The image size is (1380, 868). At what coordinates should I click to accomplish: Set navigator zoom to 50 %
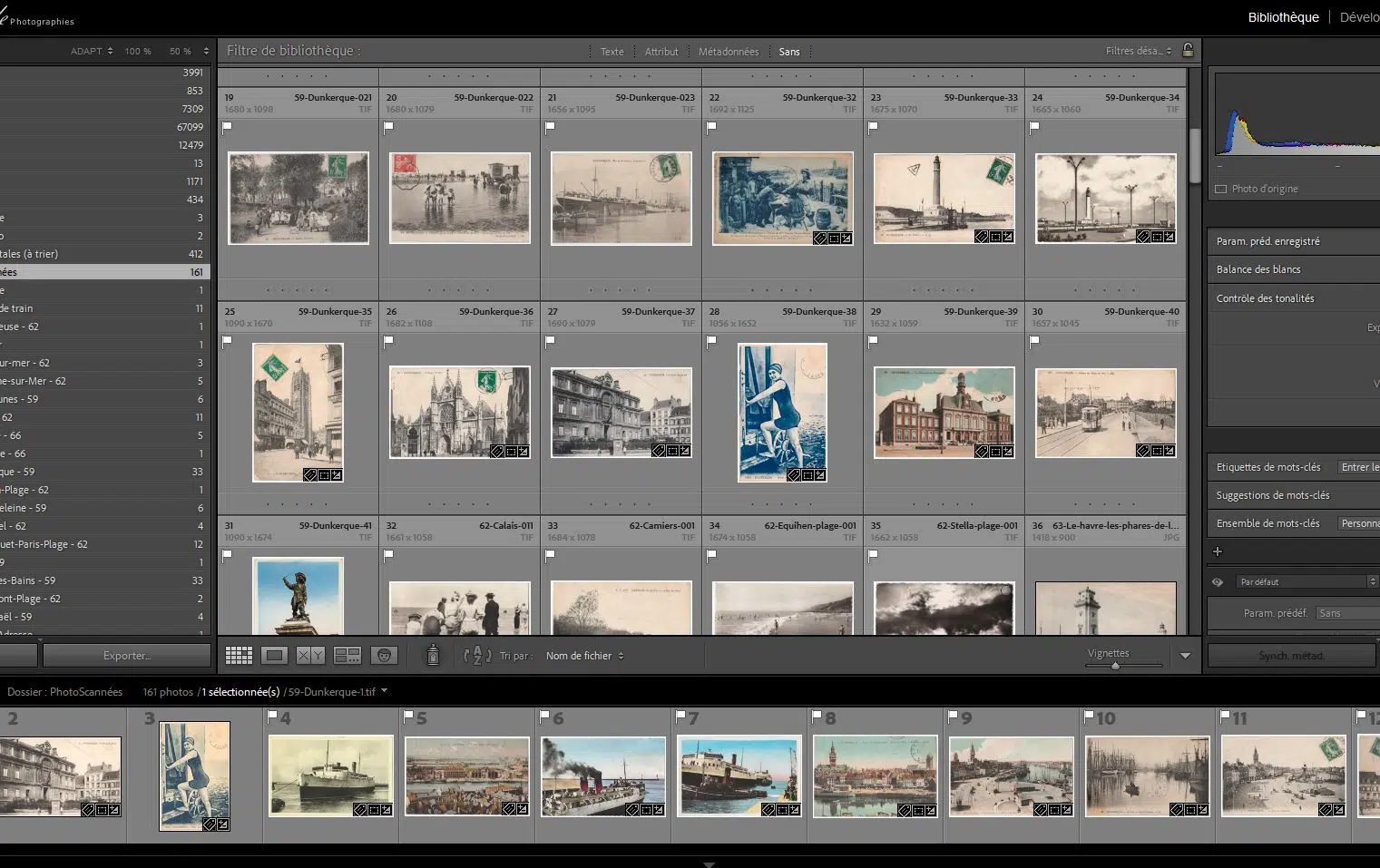[180, 51]
